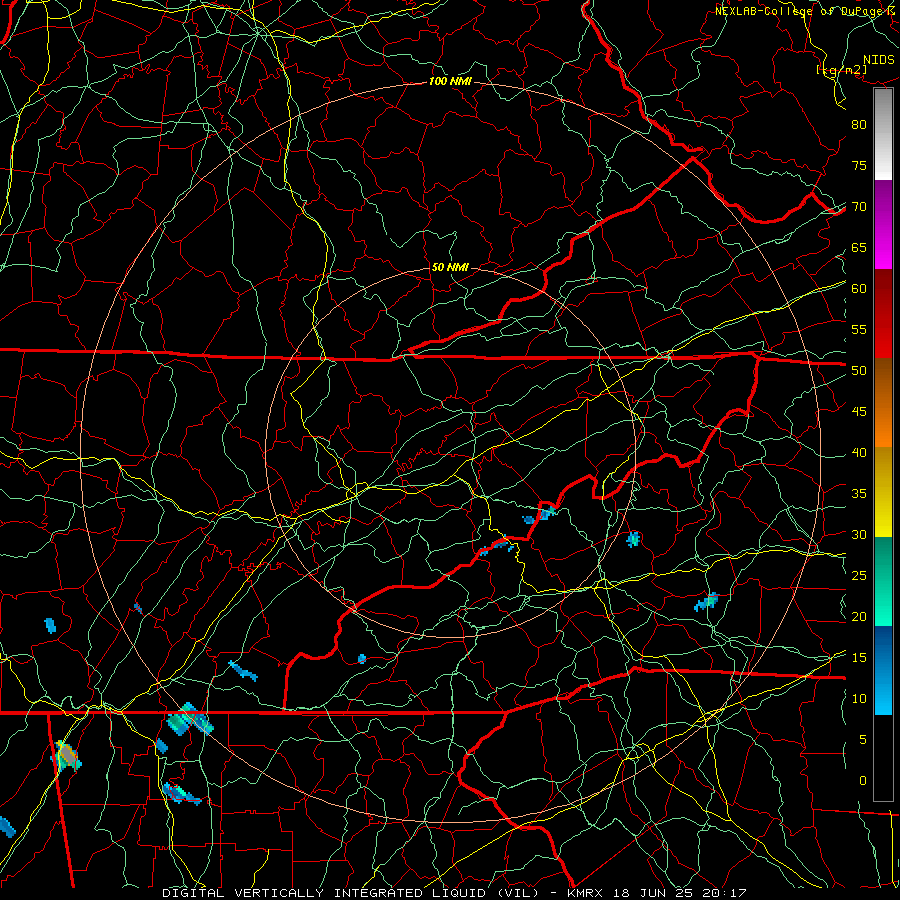
Task: Click the "20" value on the VIL scale
Action: 859,616
